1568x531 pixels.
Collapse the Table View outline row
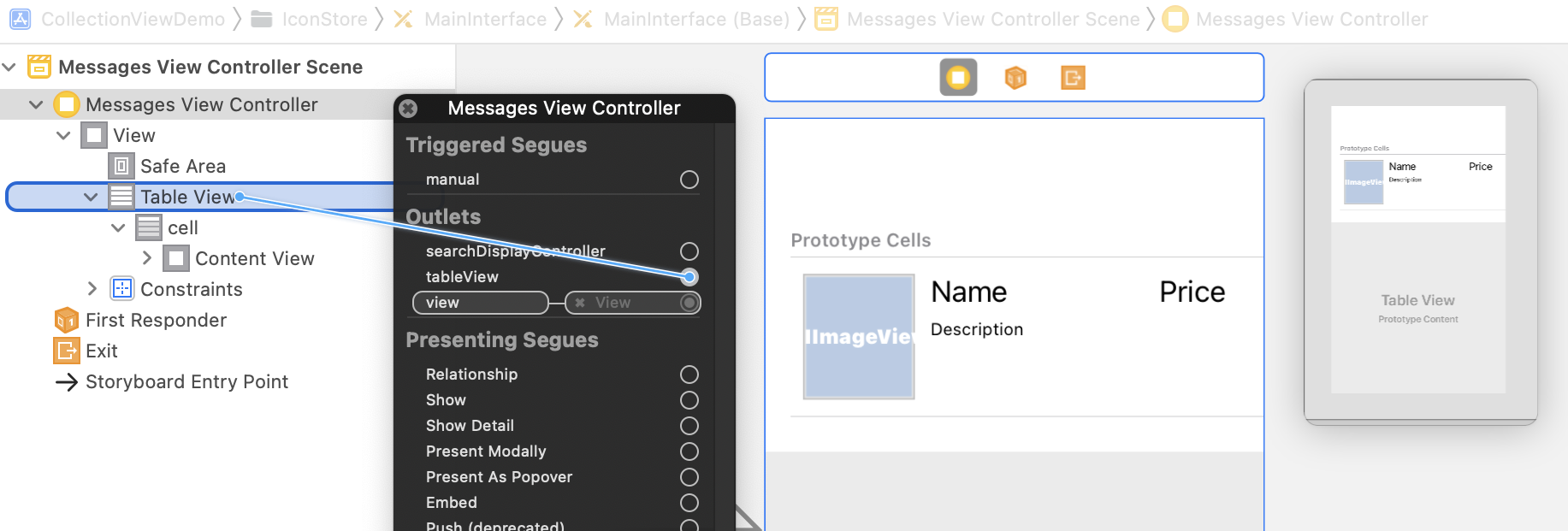(91, 197)
